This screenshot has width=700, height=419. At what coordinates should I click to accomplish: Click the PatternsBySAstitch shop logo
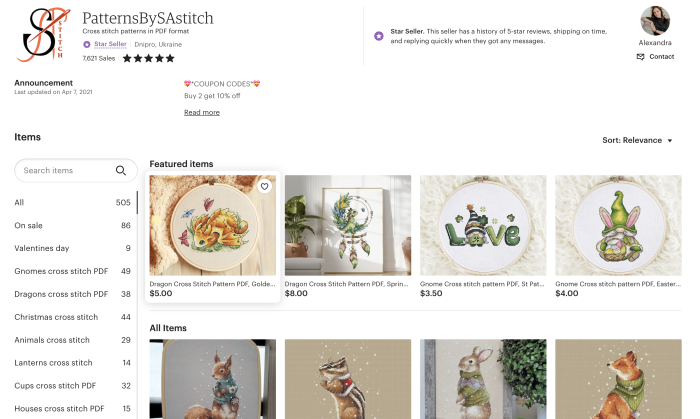[41, 35]
